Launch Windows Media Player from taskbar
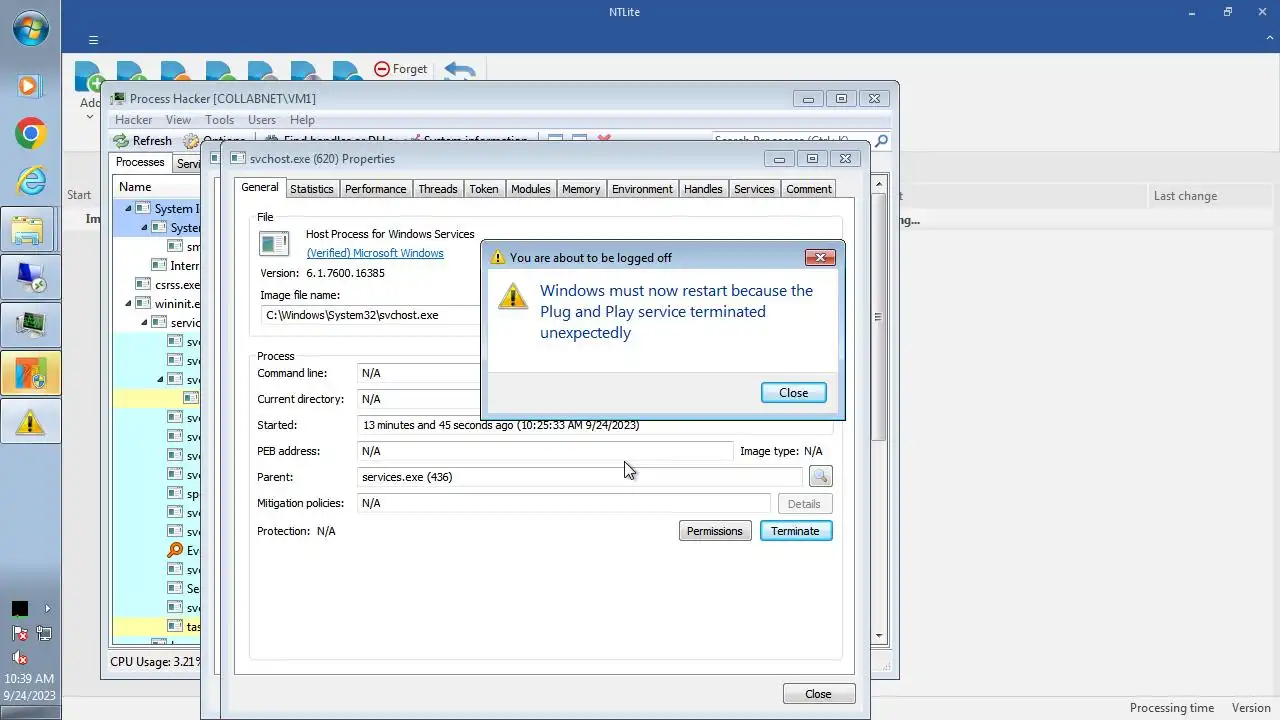 point(30,86)
